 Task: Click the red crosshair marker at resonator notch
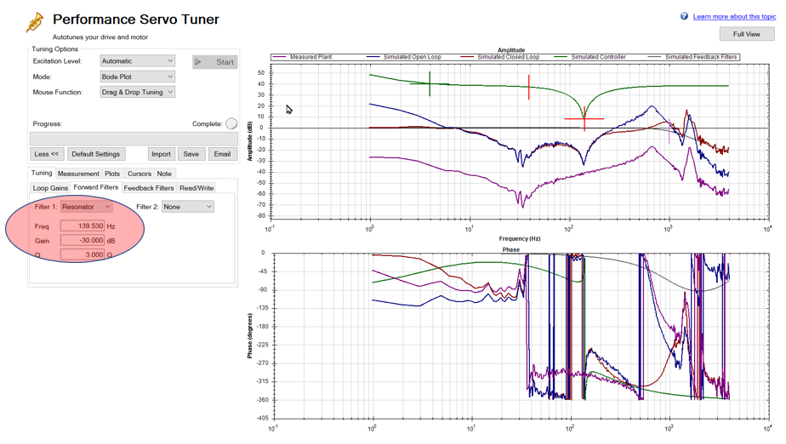pos(584,119)
